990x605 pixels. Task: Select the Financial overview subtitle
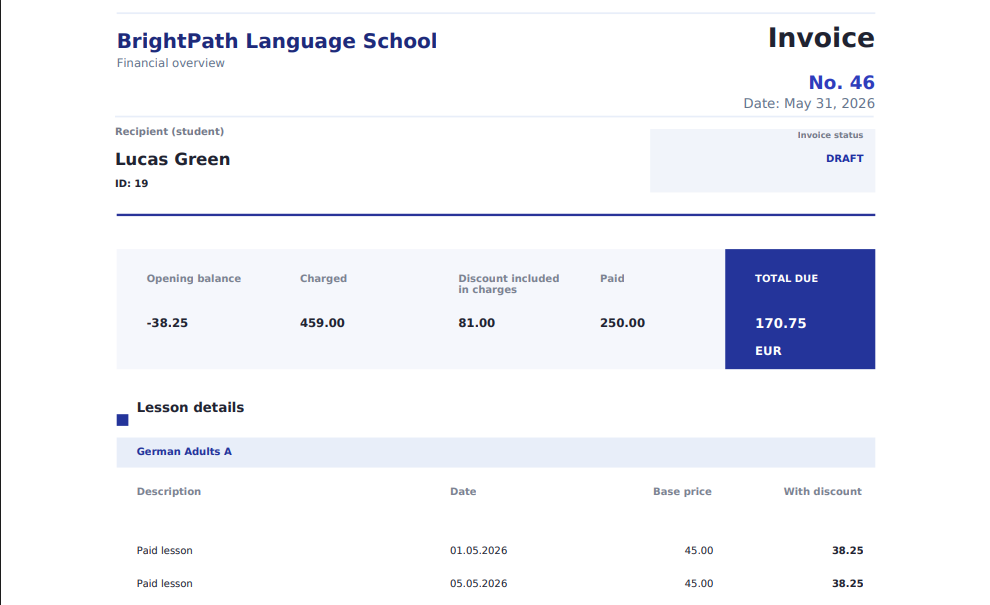click(x=170, y=63)
